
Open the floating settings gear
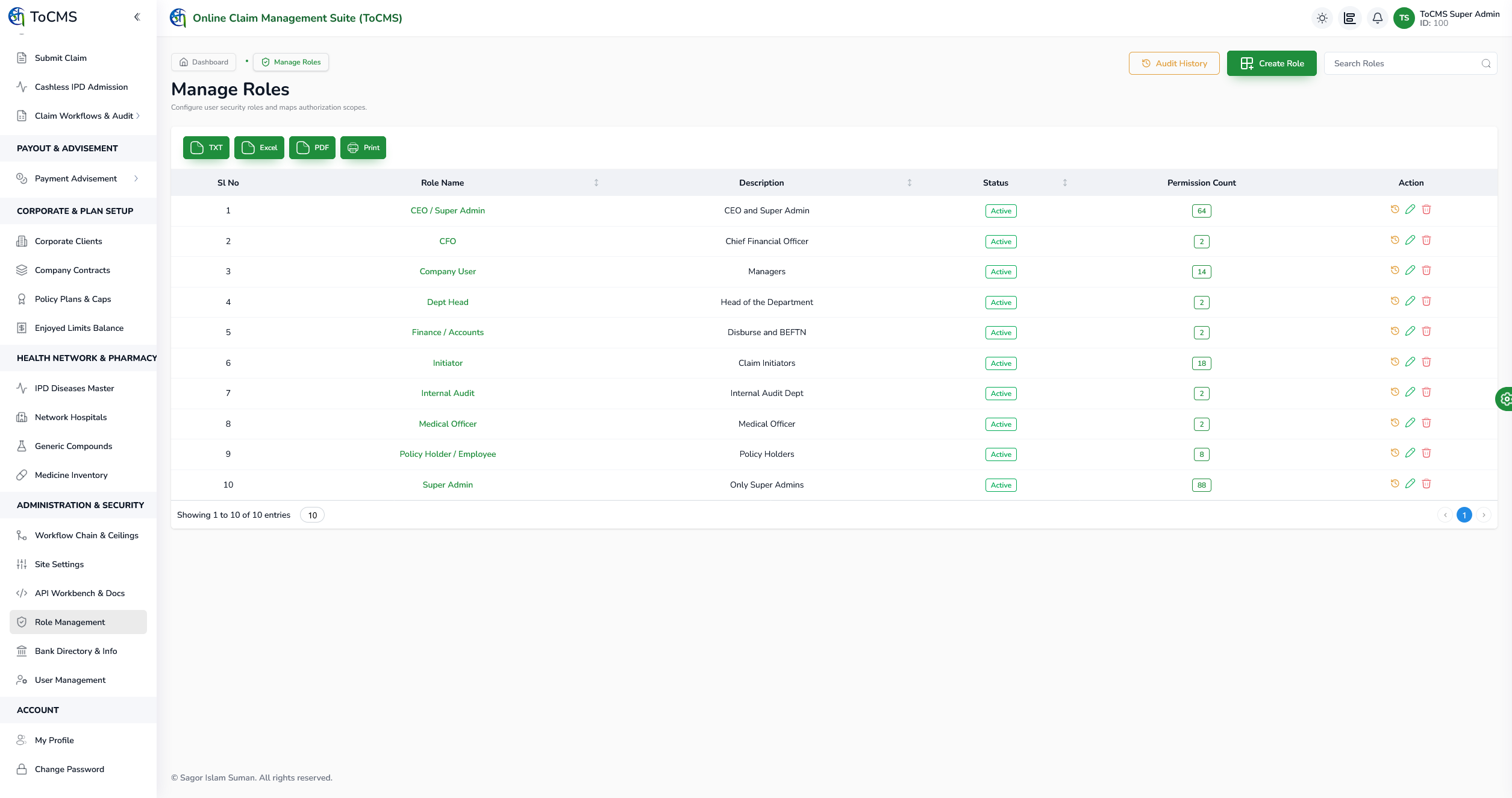click(1505, 399)
